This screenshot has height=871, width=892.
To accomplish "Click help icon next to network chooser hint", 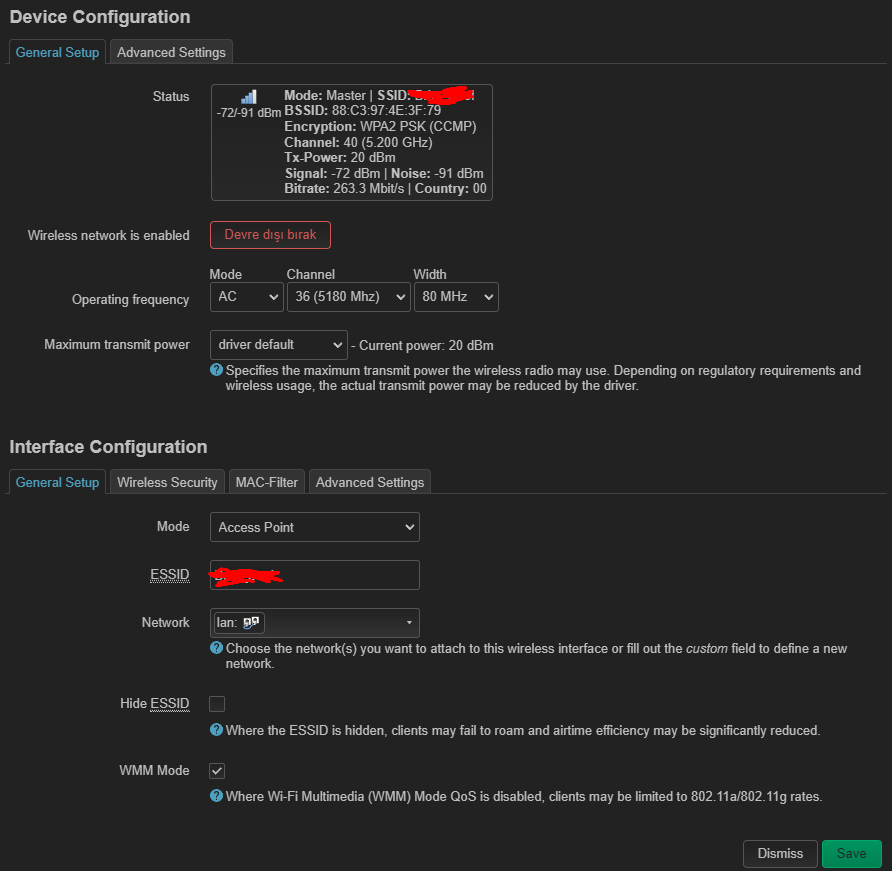I will 216,647.
